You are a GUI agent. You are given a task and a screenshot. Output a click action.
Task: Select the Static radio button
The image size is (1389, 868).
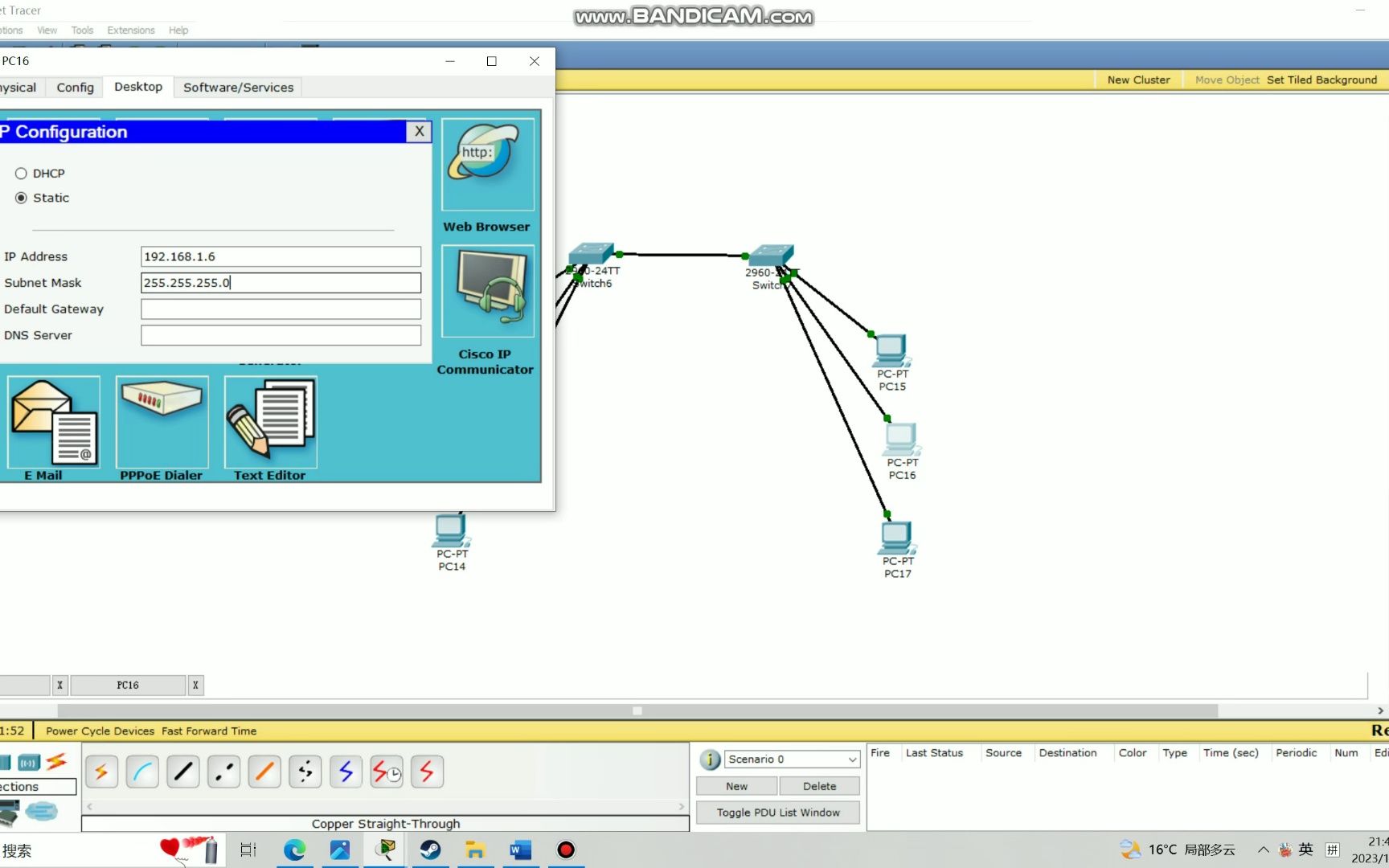pyautogui.click(x=21, y=198)
